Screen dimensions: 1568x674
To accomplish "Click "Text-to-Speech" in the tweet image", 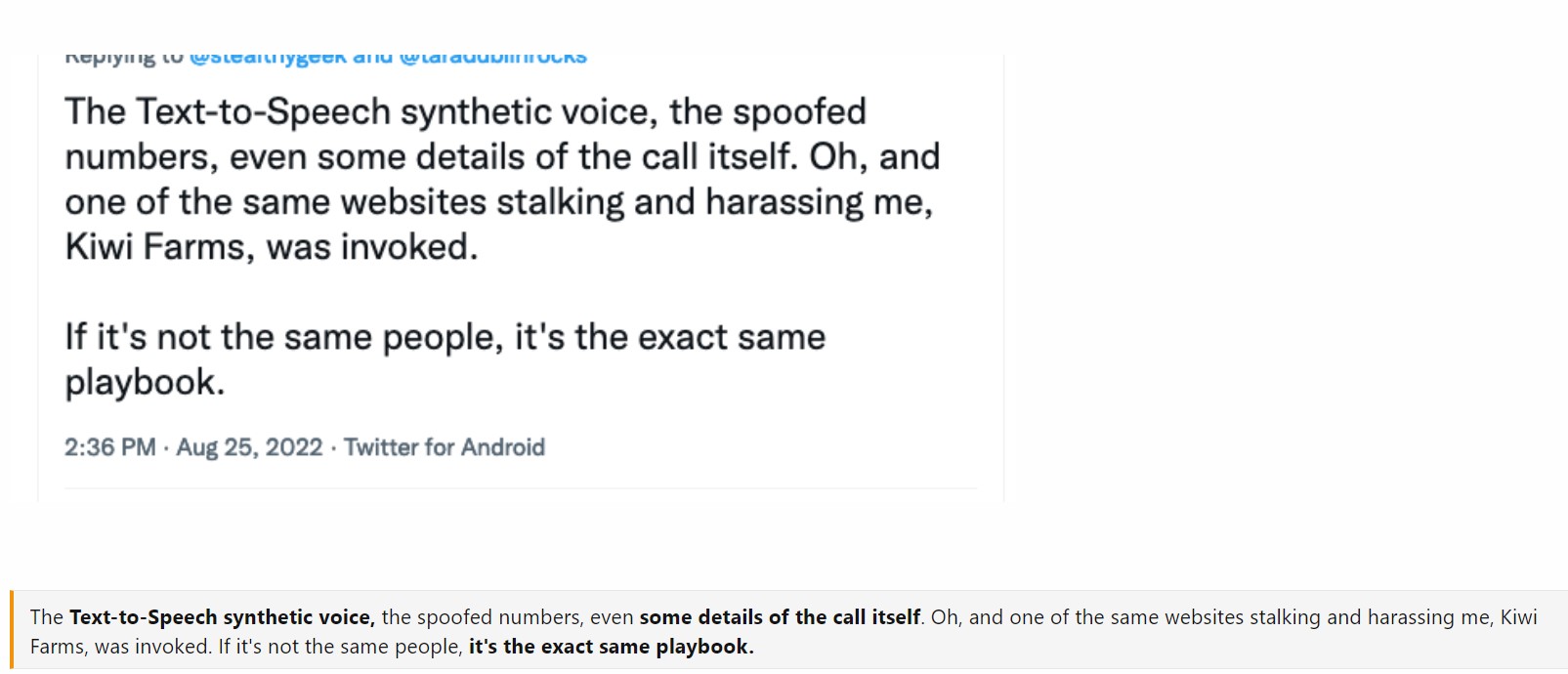I will coord(263,112).
